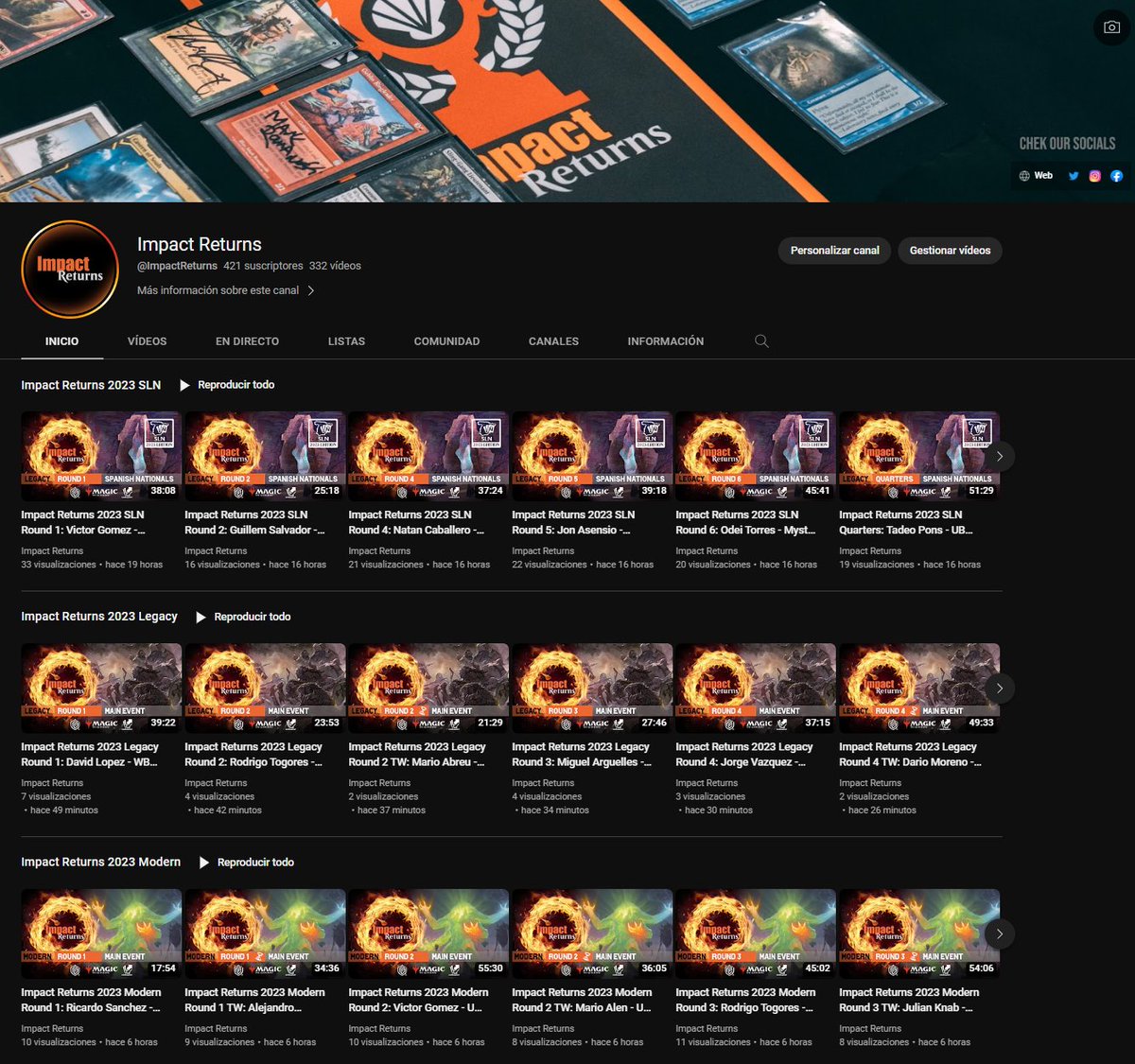Open SLN Round 6 Odei Torres thumbnail
1135x1064 pixels.
click(x=756, y=456)
